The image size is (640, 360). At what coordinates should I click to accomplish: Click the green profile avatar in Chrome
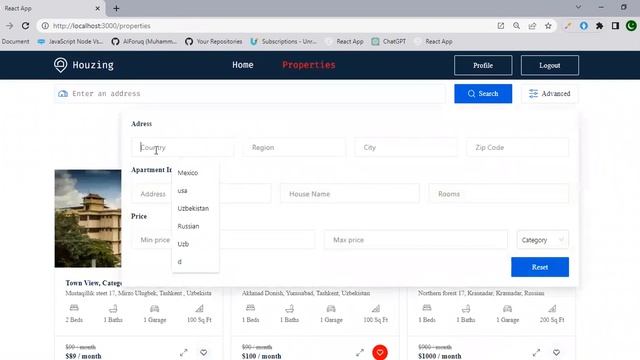pyautogui.click(x=631, y=26)
